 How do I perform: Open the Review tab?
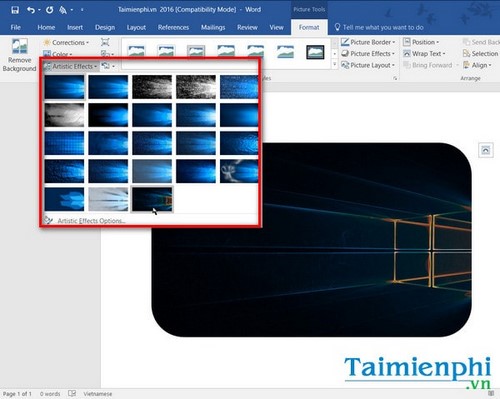click(x=247, y=27)
